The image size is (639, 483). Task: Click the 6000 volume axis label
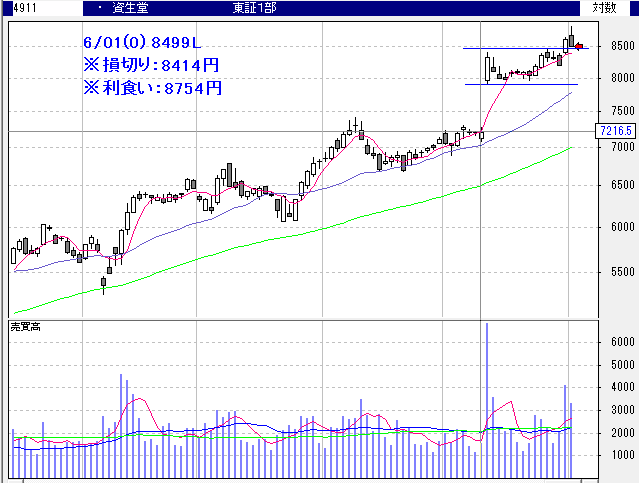click(622, 342)
